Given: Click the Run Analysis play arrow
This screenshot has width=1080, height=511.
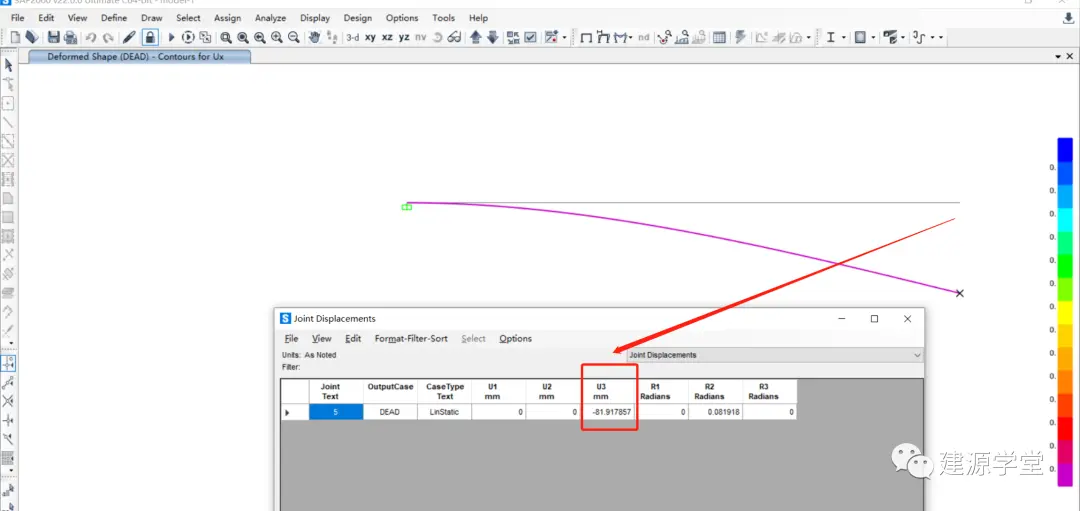Looking at the screenshot, I should click(172, 37).
